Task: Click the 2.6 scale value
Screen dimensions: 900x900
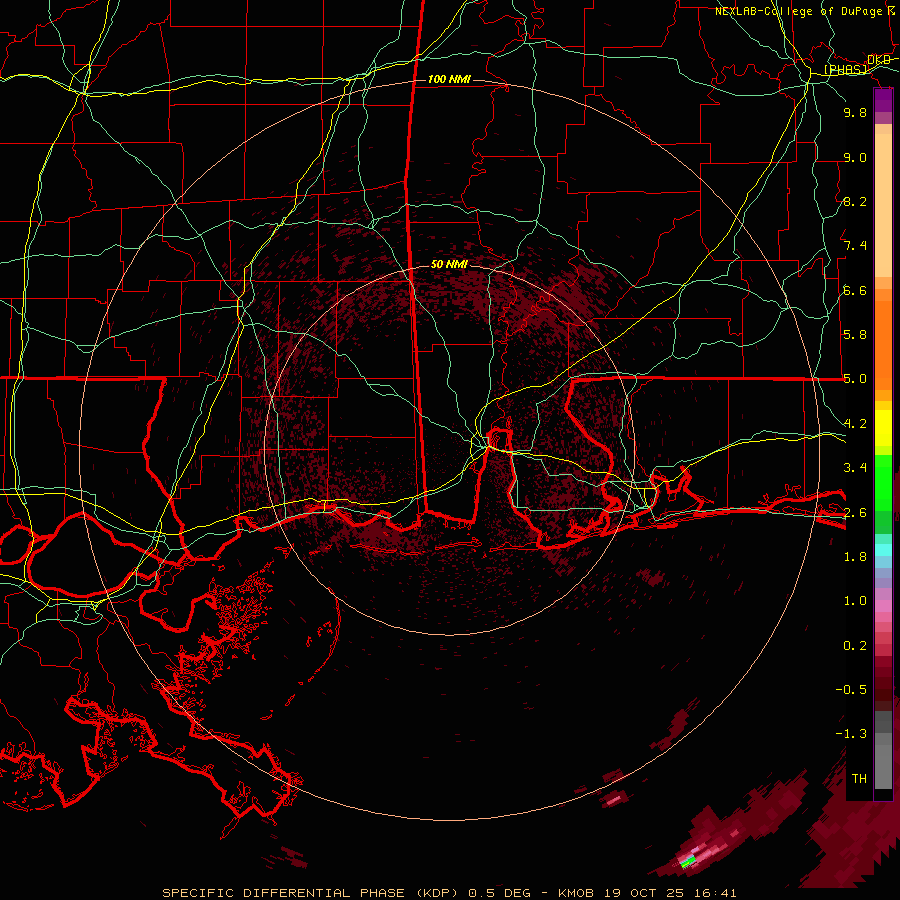Action: coord(855,512)
